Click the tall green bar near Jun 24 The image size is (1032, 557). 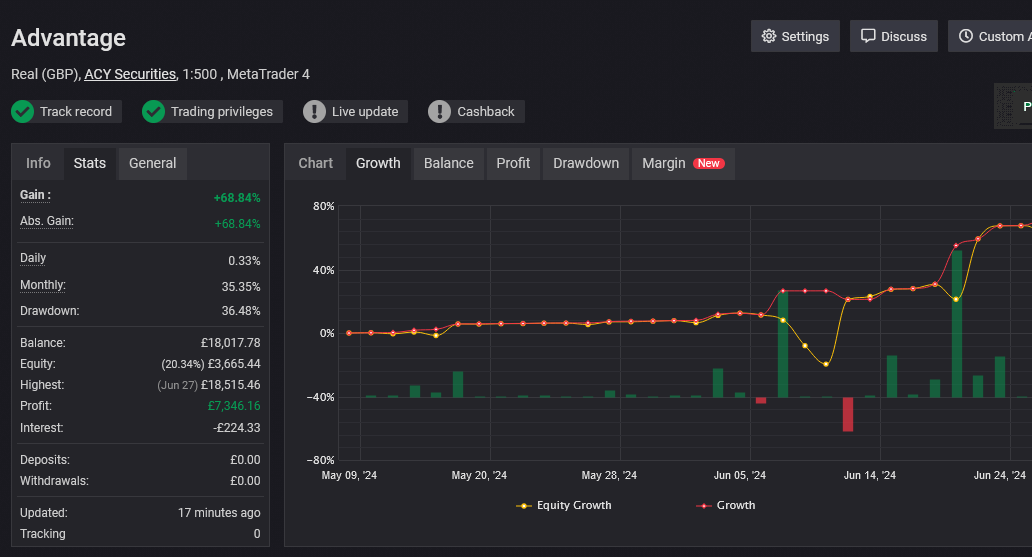pos(957,323)
